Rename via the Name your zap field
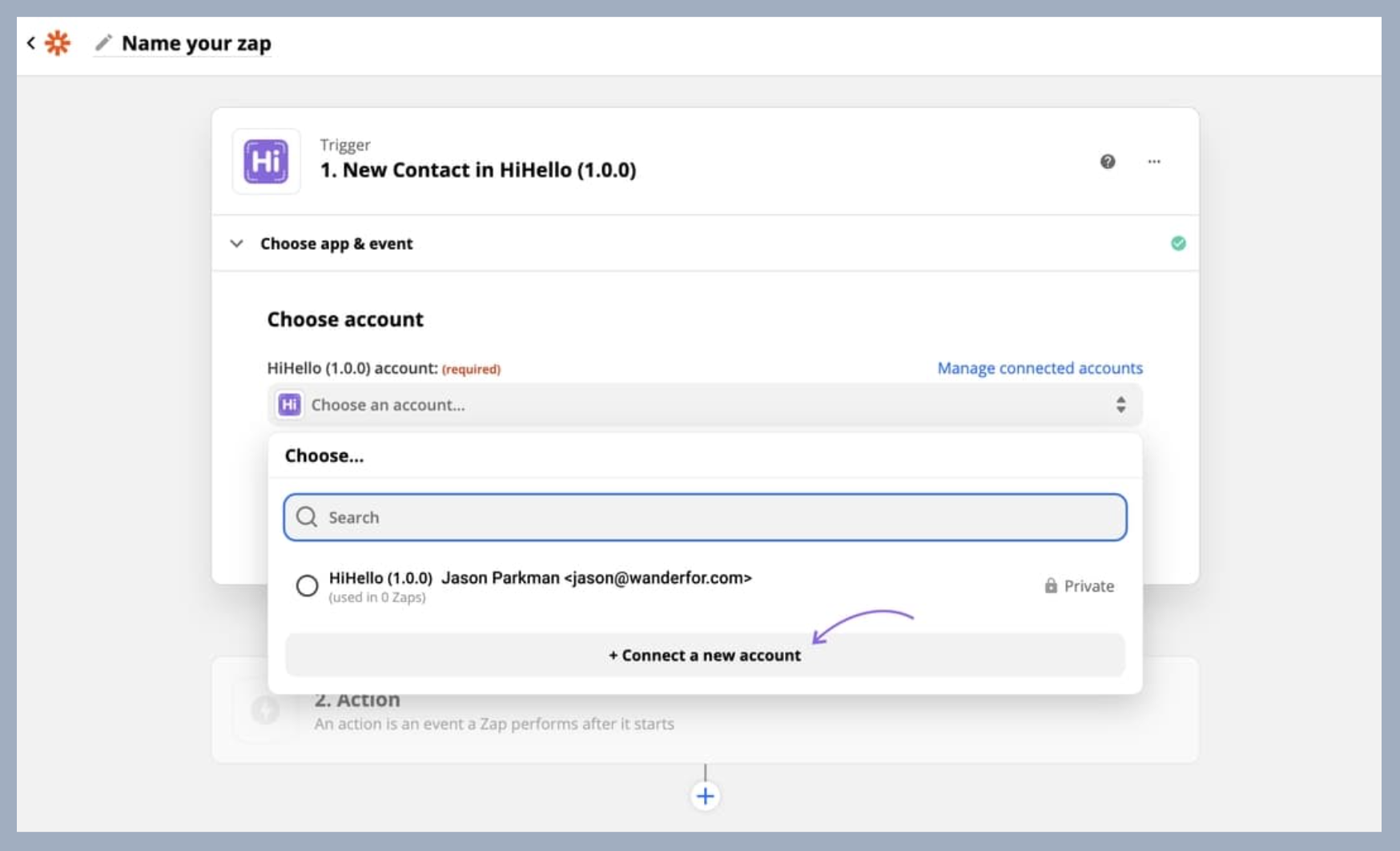The image size is (1400, 851). 196,43
